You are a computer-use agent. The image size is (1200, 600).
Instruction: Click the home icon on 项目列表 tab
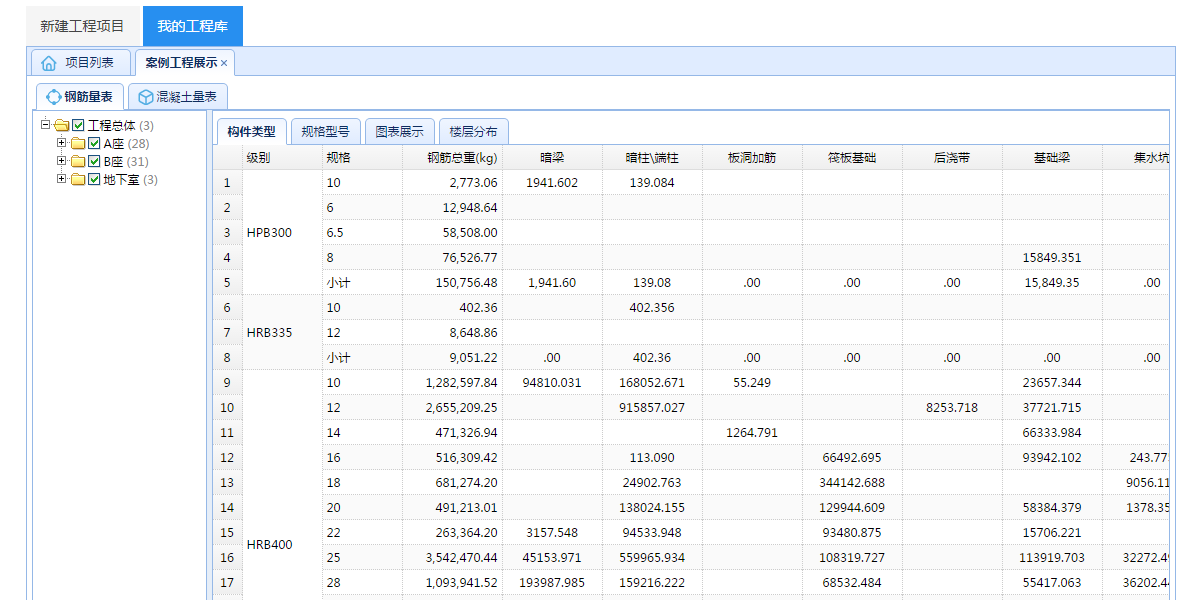click(49, 63)
